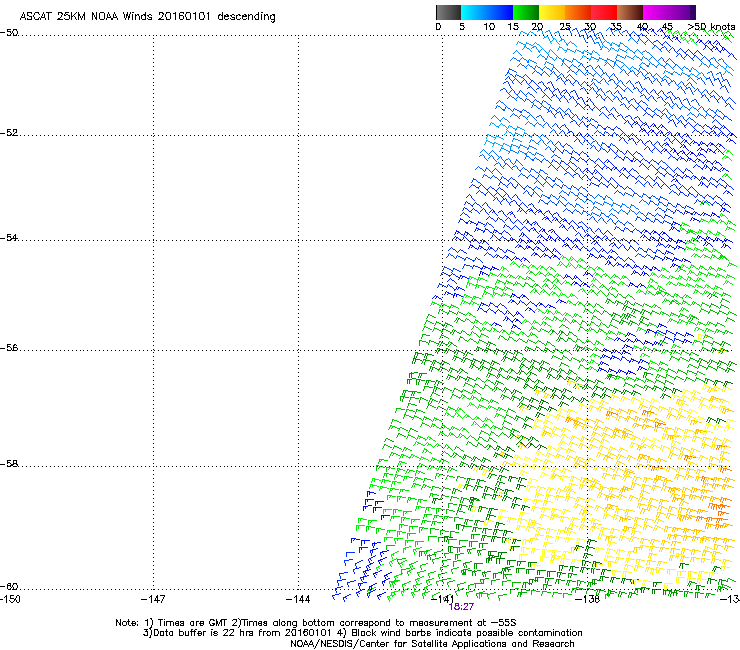Click the 18:27 timestamp below the map
Viewport: 740px width, 650px height.
[x=460, y=606]
